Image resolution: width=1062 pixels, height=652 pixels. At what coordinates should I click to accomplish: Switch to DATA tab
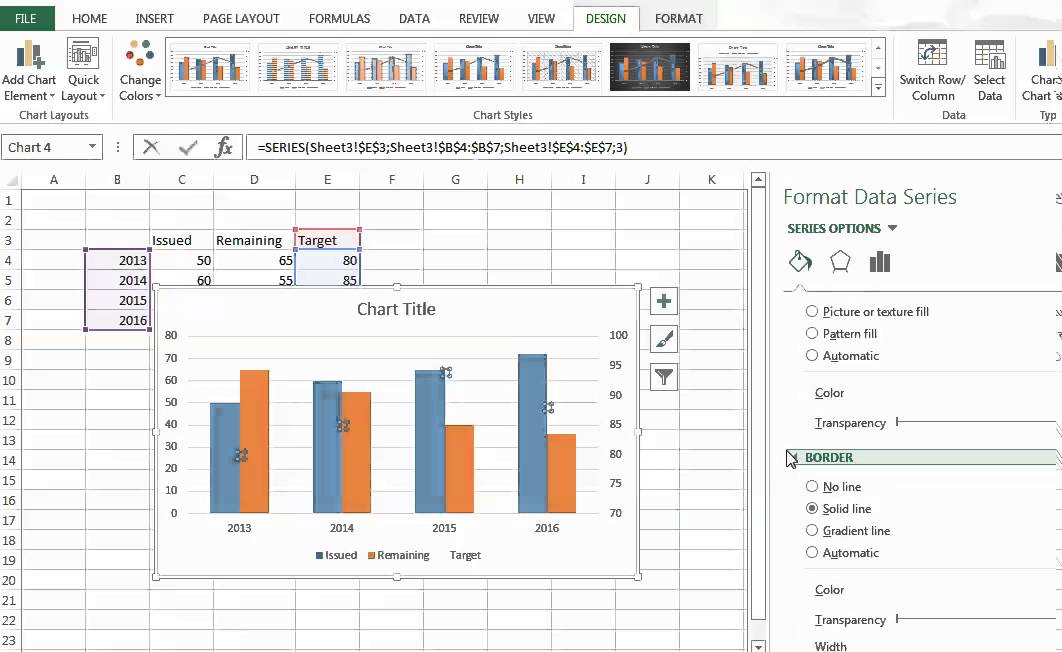click(415, 18)
